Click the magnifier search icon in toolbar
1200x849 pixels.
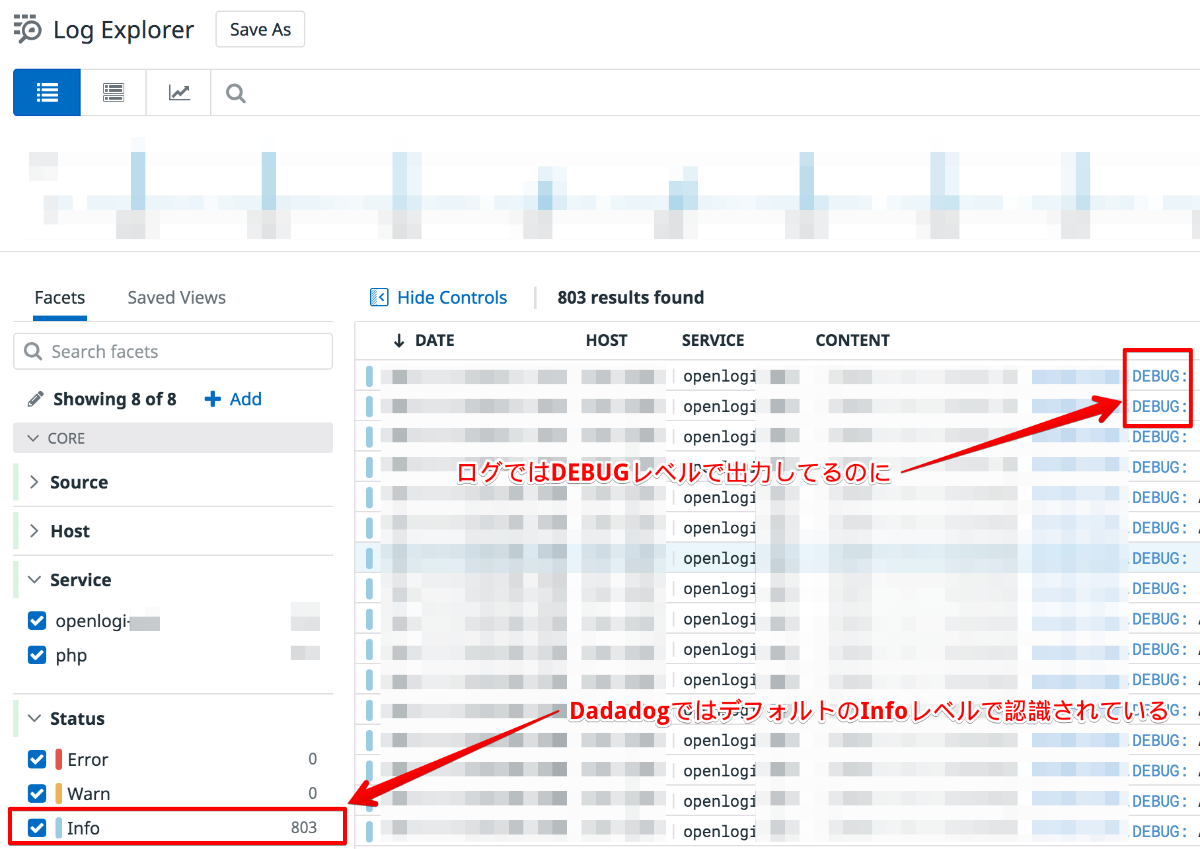(x=235, y=93)
